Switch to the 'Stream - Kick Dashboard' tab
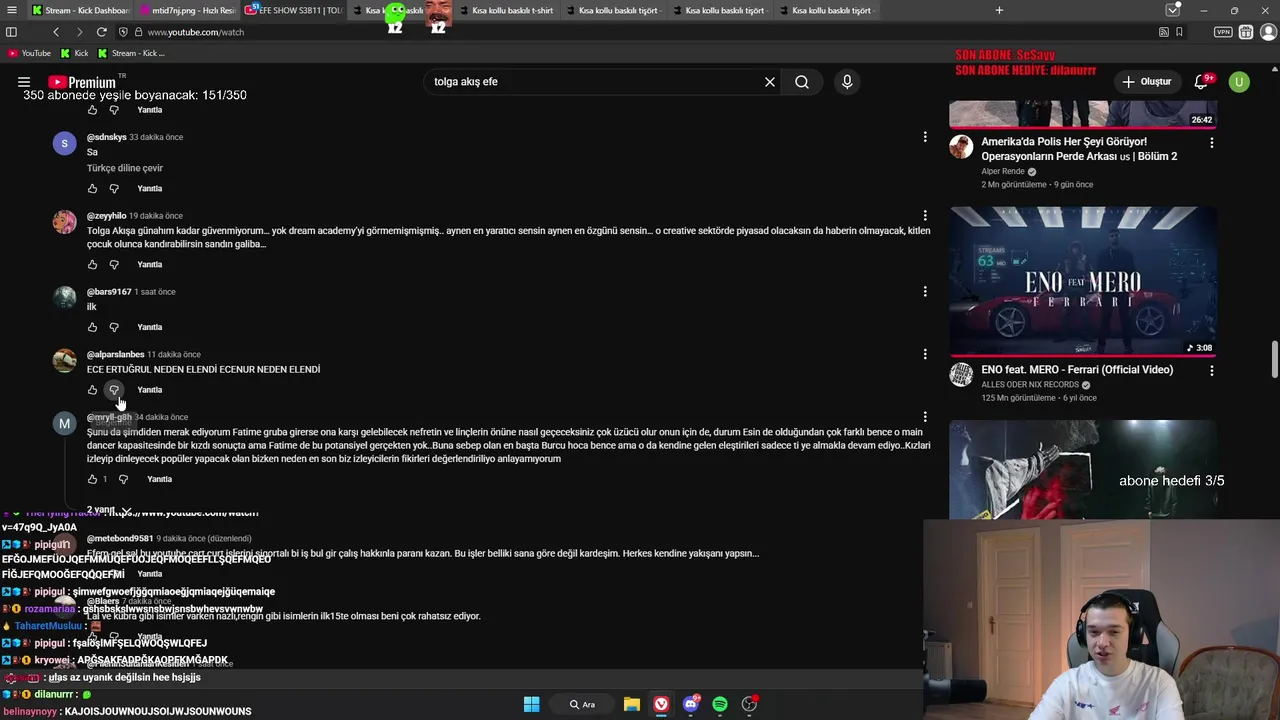 click(x=80, y=10)
